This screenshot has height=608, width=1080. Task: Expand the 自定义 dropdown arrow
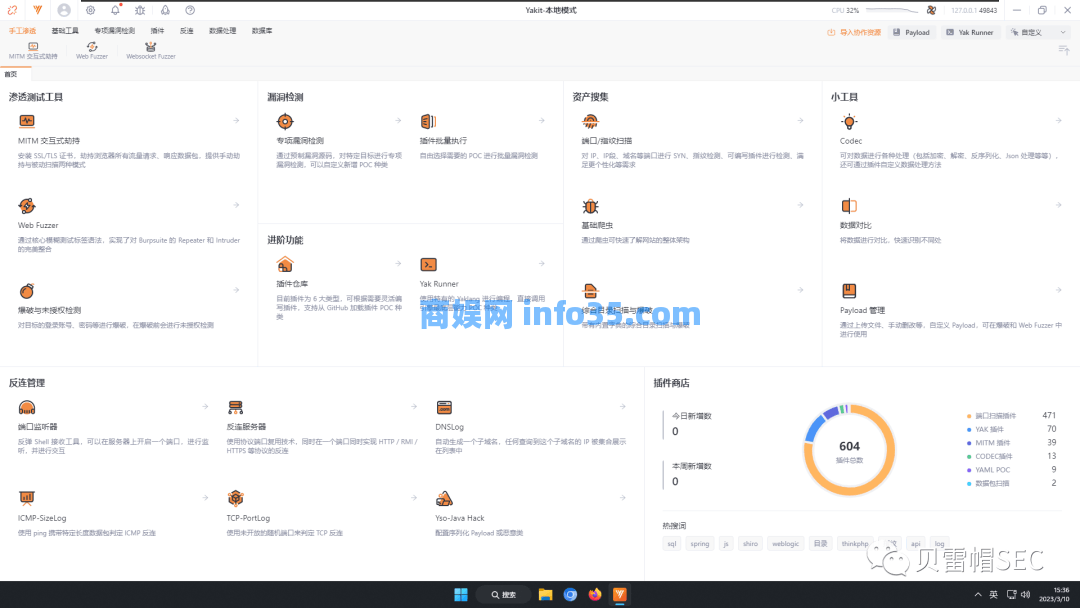(x=1062, y=33)
